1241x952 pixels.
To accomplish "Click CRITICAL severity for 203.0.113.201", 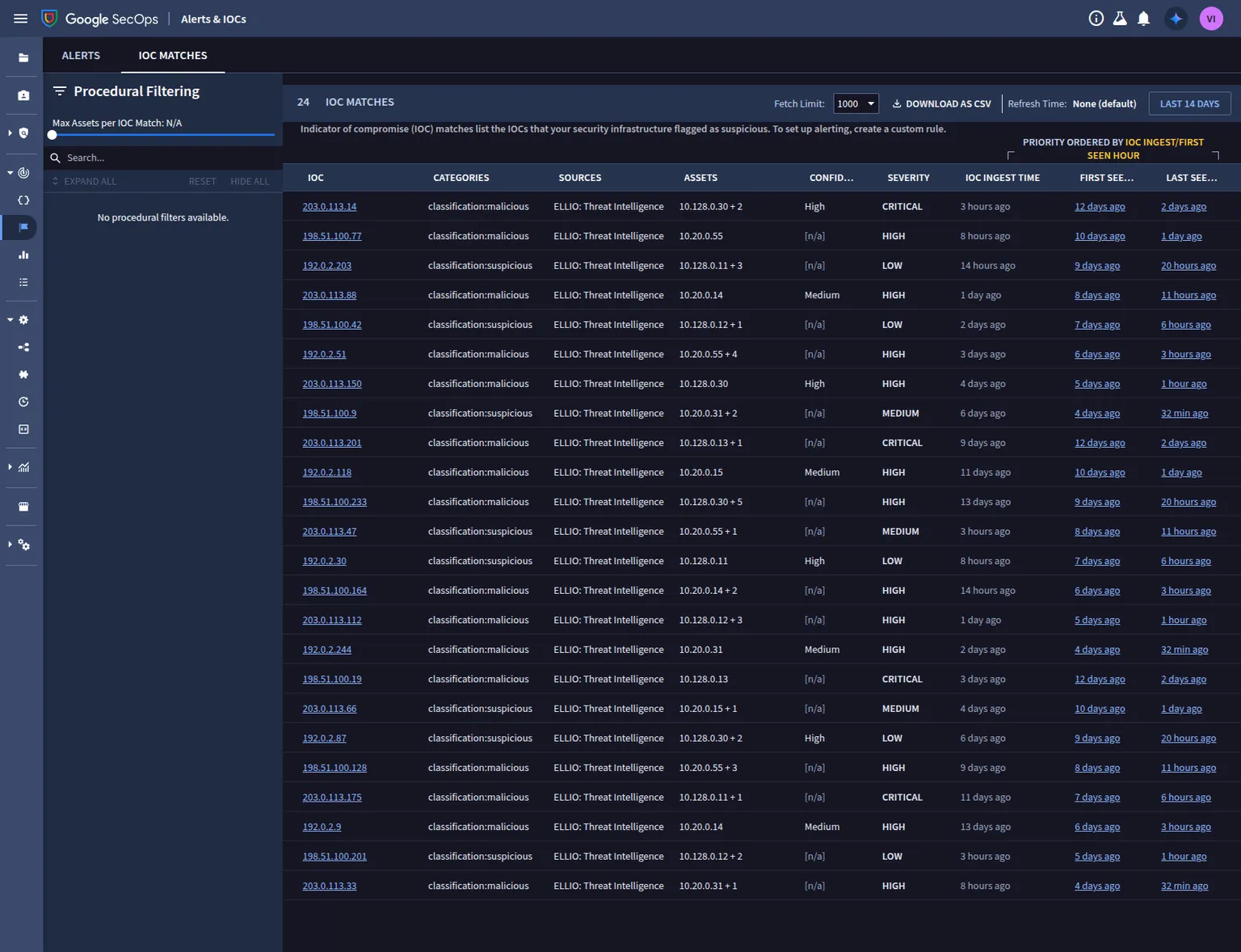I will click(x=902, y=443).
